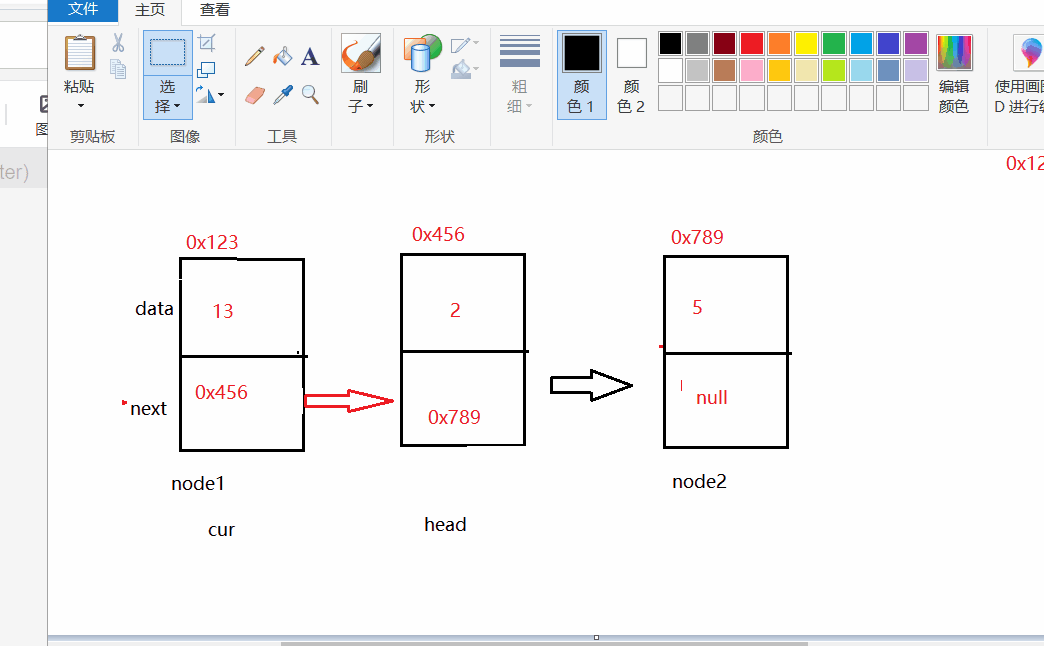
Task: Expand the shape Fill dropdown arrow
Action: pyautogui.click(x=475, y=68)
